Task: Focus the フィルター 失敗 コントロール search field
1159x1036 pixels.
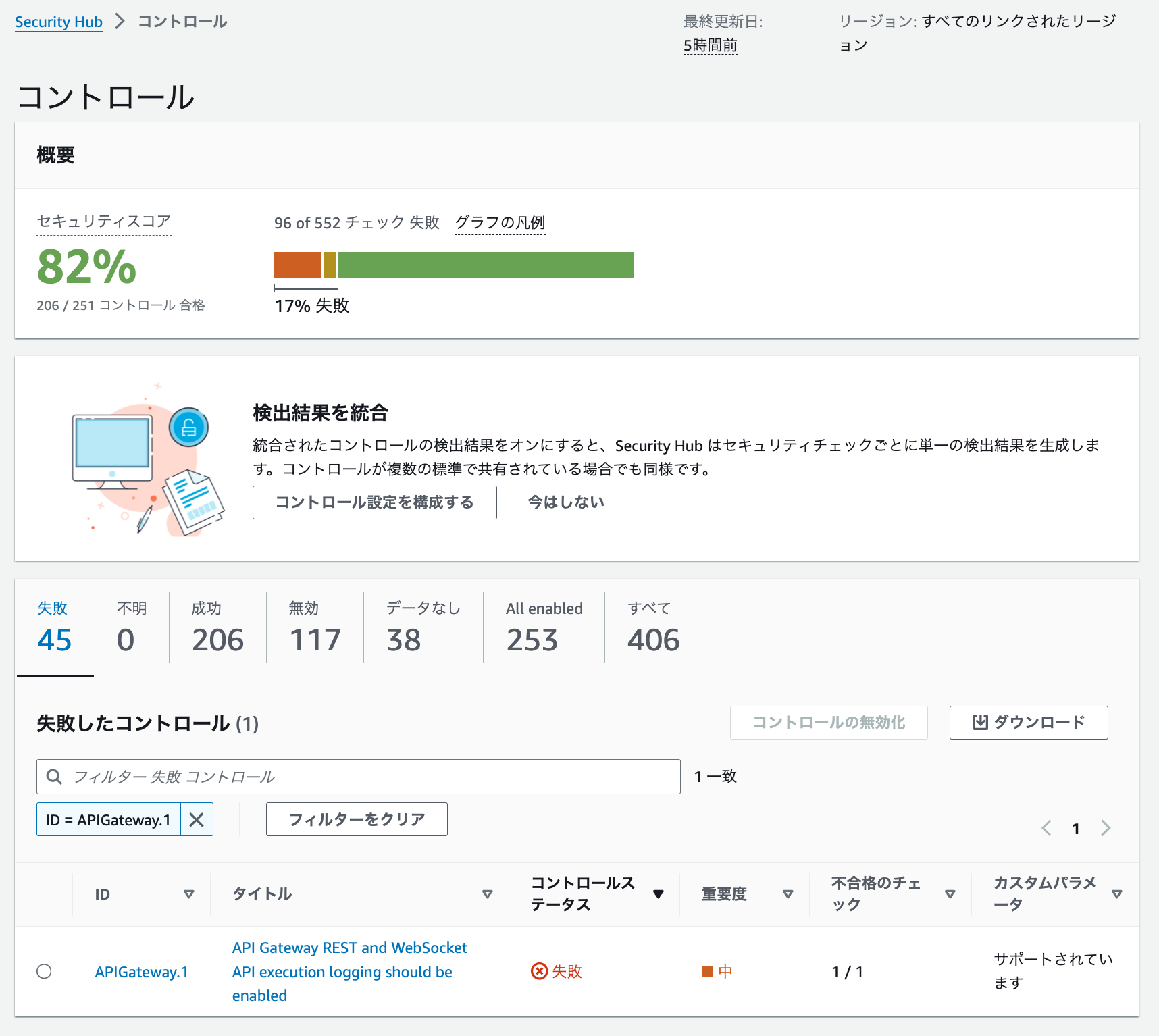Action: point(359,777)
